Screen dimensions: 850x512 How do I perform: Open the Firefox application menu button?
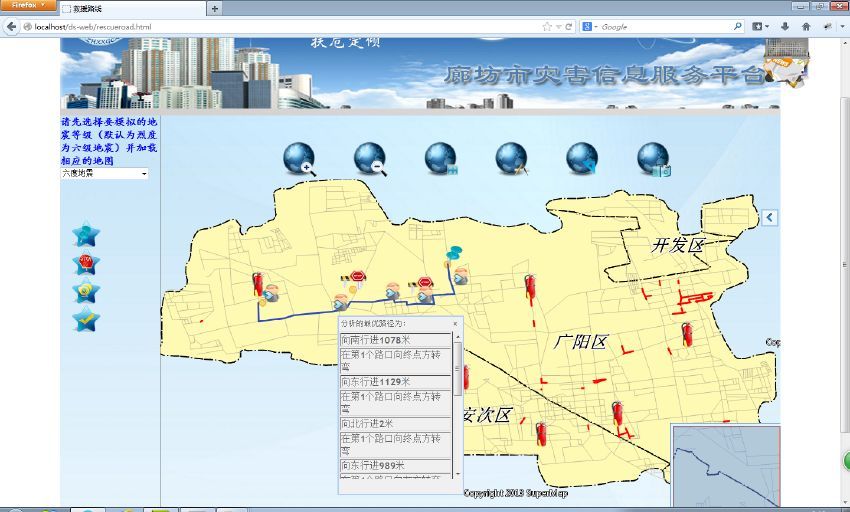[x=28, y=6]
